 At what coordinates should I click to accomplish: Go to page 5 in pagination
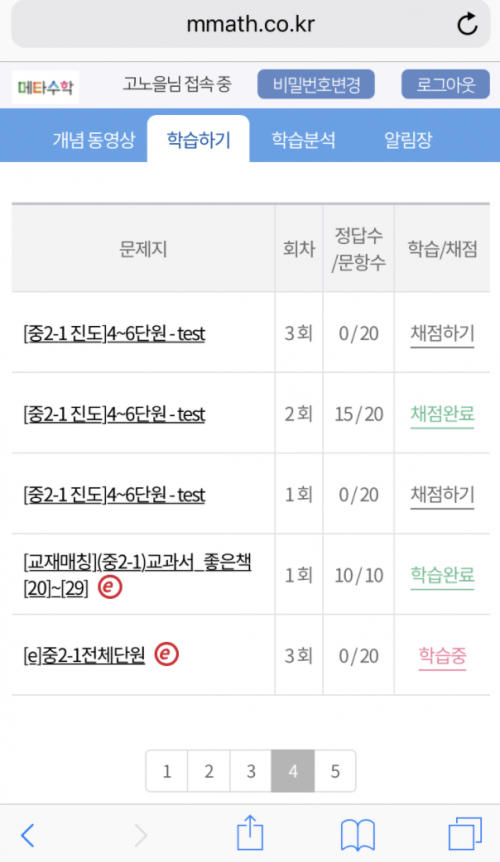(x=335, y=771)
